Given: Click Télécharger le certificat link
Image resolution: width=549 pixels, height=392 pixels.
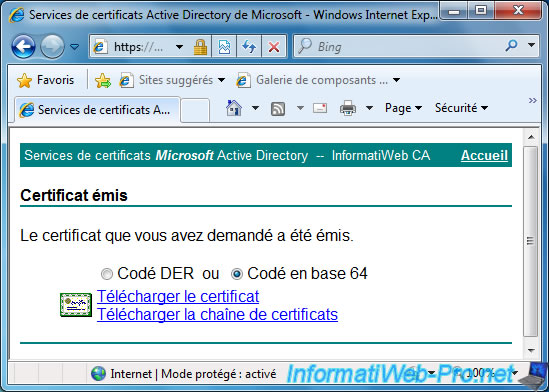Looking at the screenshot, I should pos(178,296).
